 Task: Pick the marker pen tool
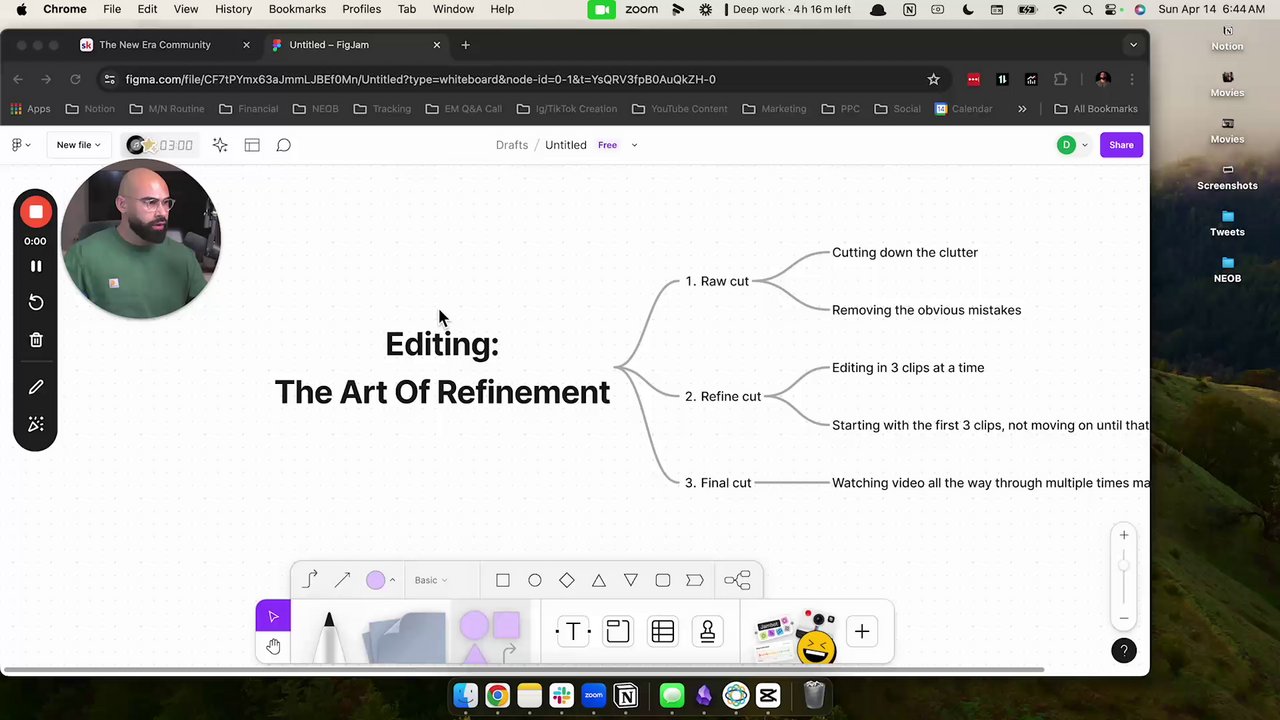[x=328, y=636]
